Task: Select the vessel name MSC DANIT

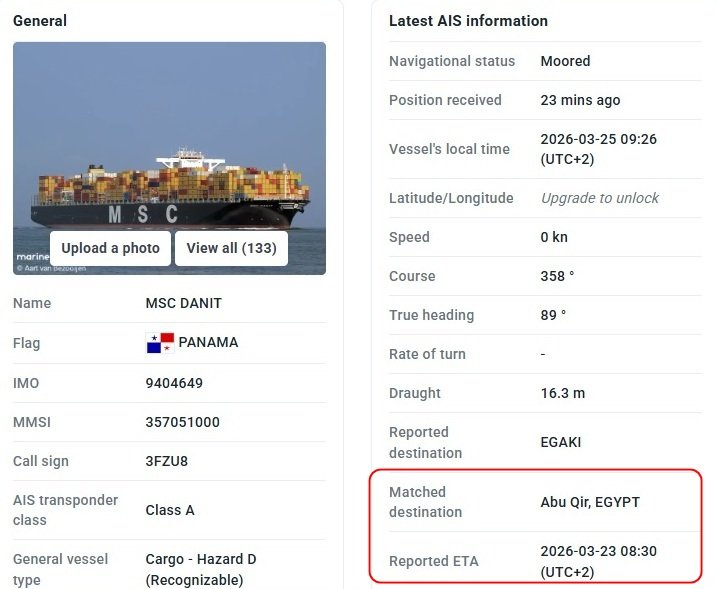Action: (x=184, y=303)
